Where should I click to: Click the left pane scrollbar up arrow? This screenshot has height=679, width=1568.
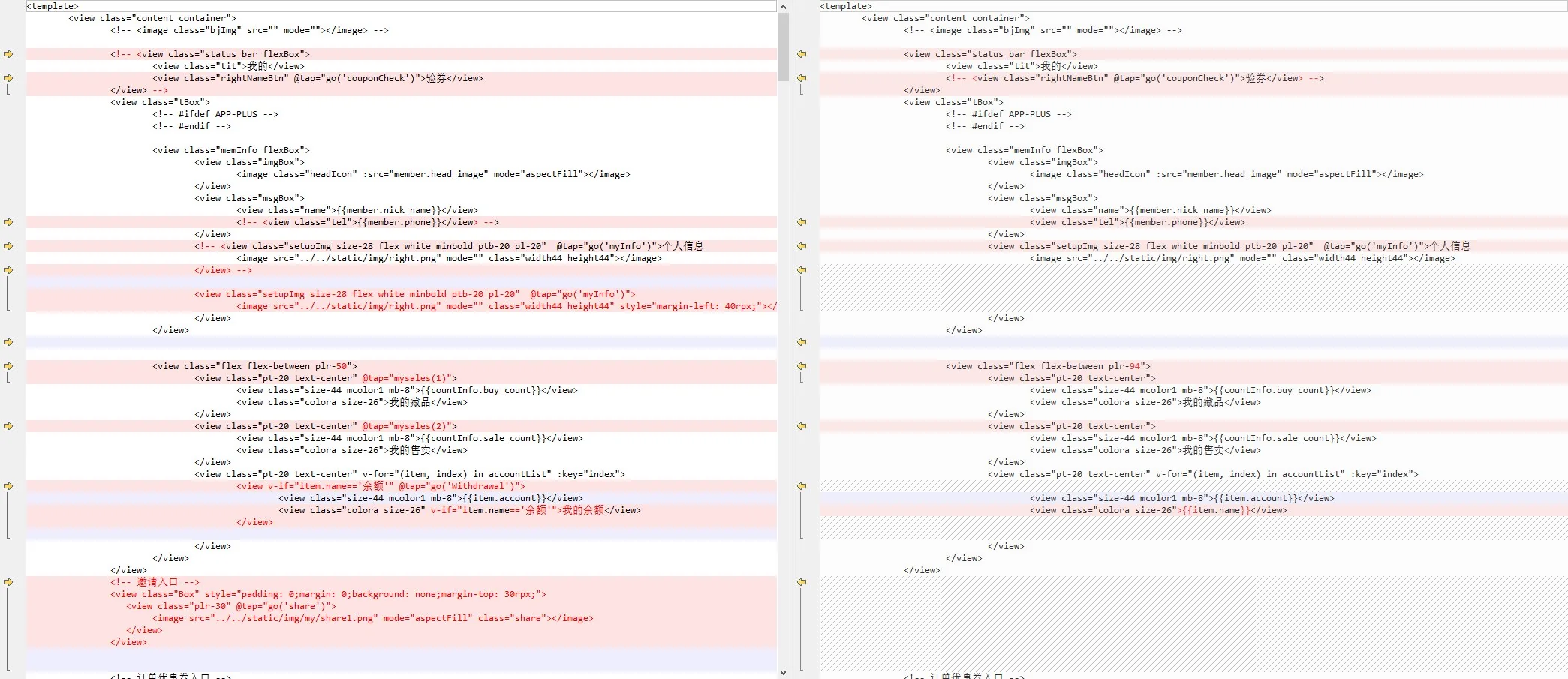(x=783, y=7)
